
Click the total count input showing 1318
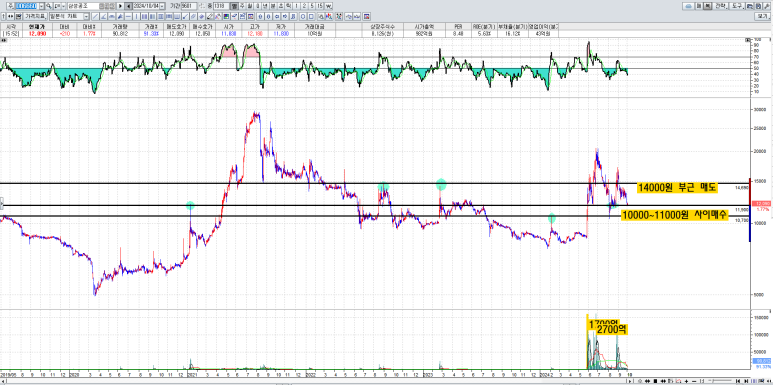tap(221, 6)
